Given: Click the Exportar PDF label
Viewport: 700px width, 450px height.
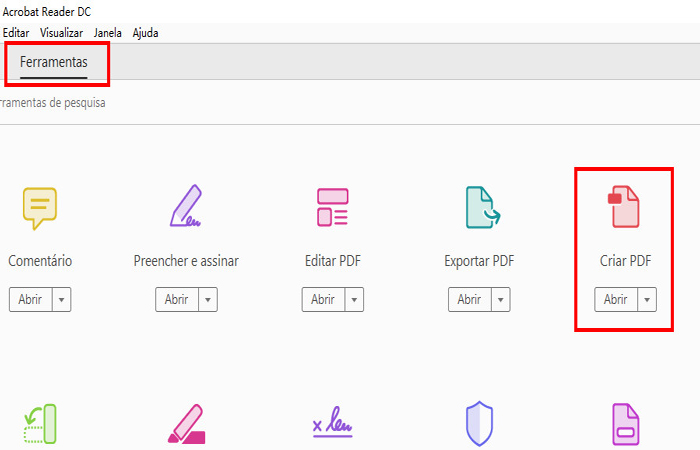Looking at the screenshot, I should (x=479, y=261).
